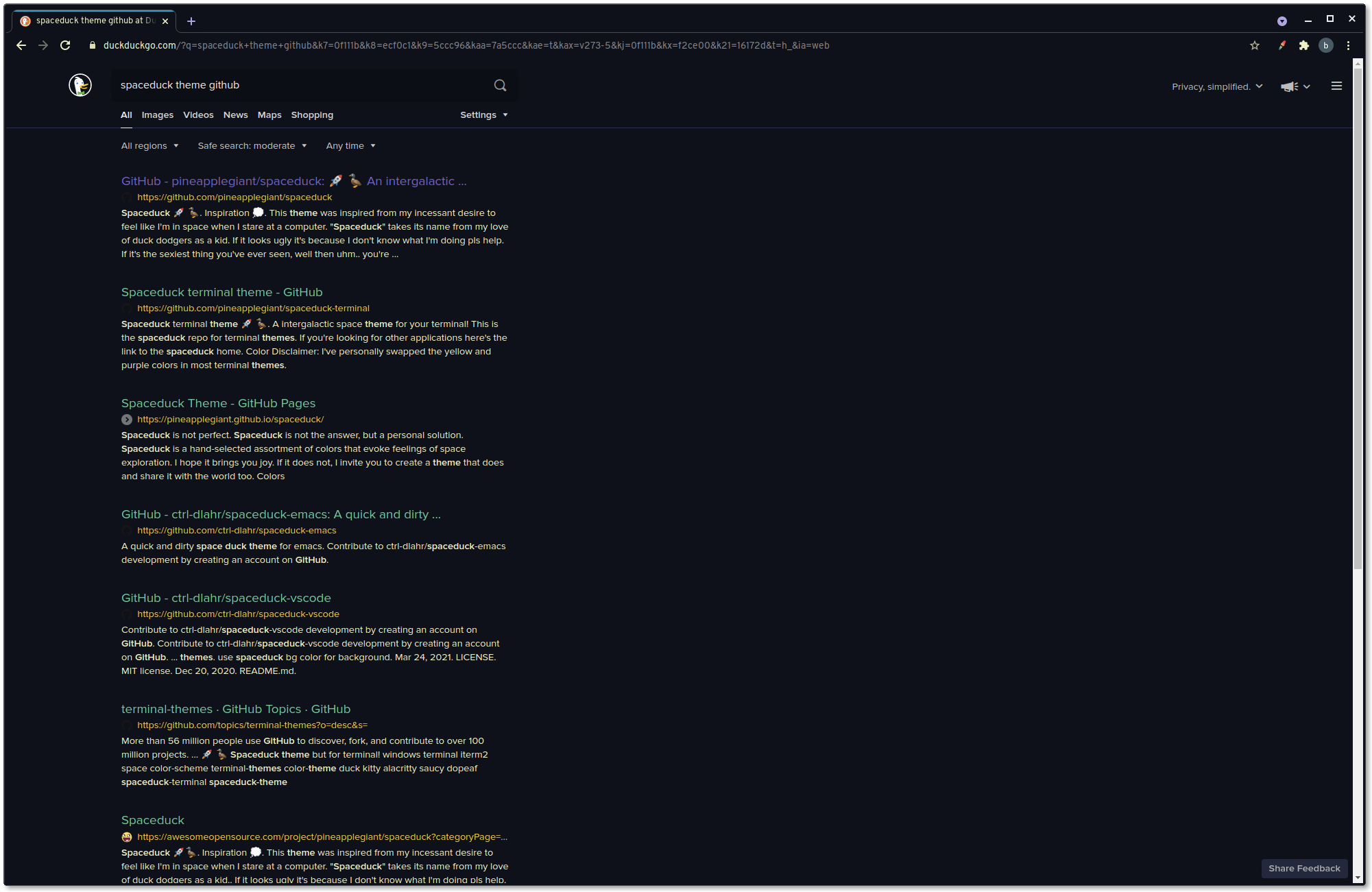Click the megaphone icon dropdown

point(1295,86)
